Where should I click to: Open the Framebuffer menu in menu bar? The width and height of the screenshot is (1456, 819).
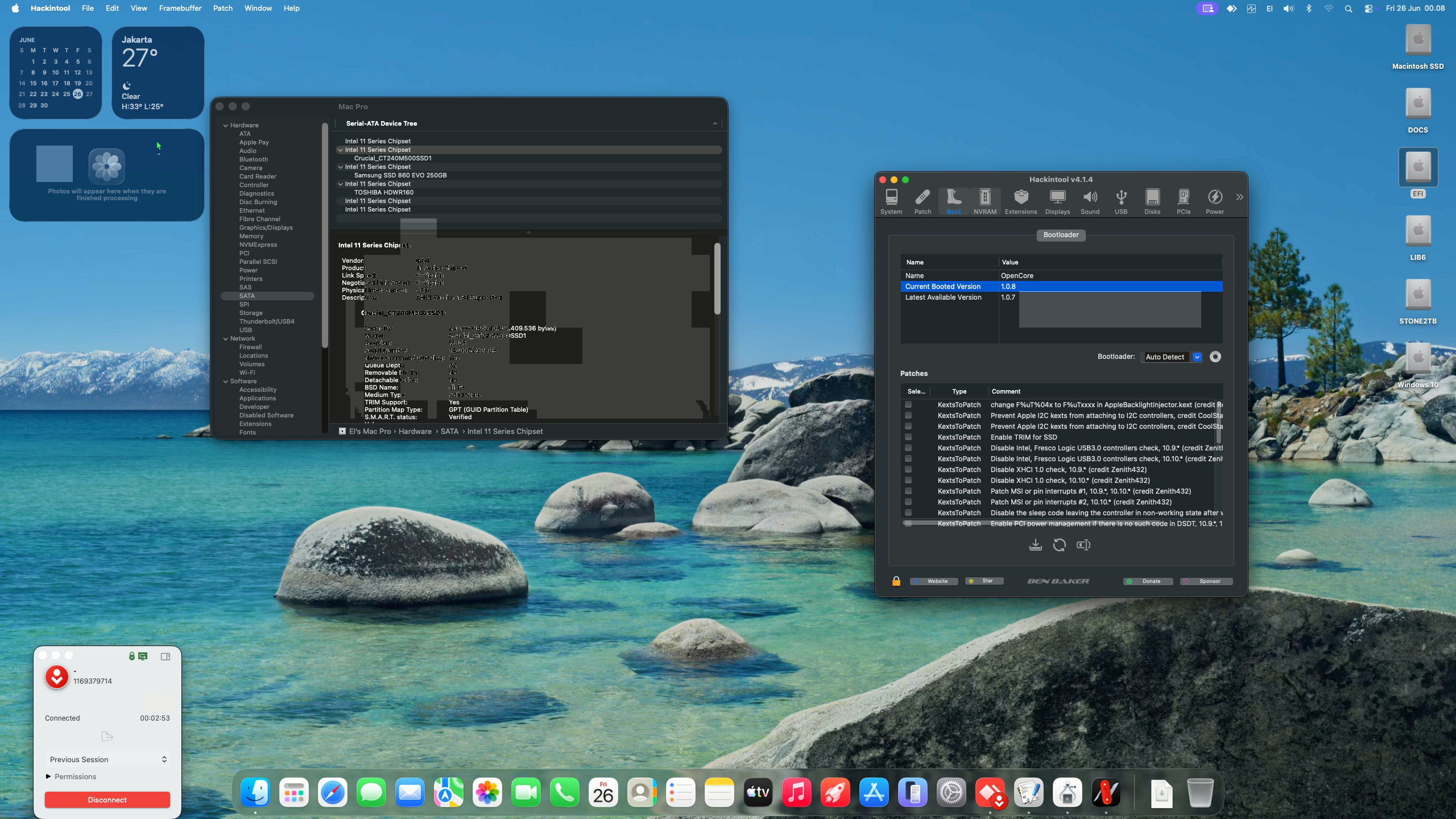coord(180,8)
